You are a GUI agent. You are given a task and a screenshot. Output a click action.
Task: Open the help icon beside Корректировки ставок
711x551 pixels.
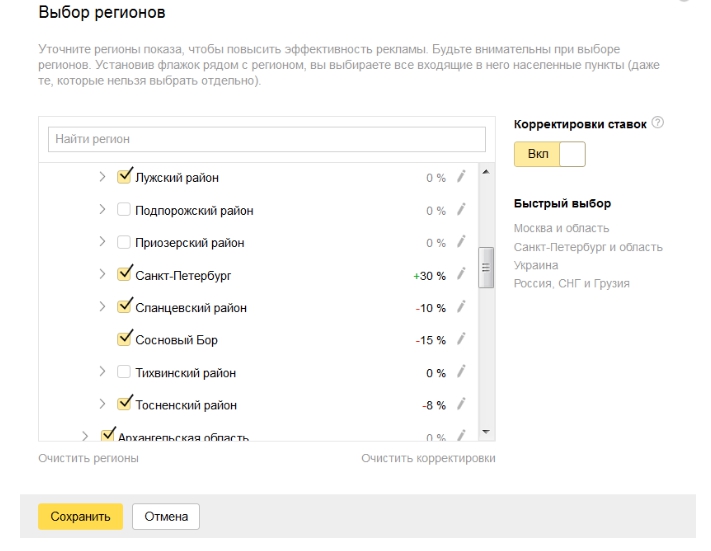point(658,124)
